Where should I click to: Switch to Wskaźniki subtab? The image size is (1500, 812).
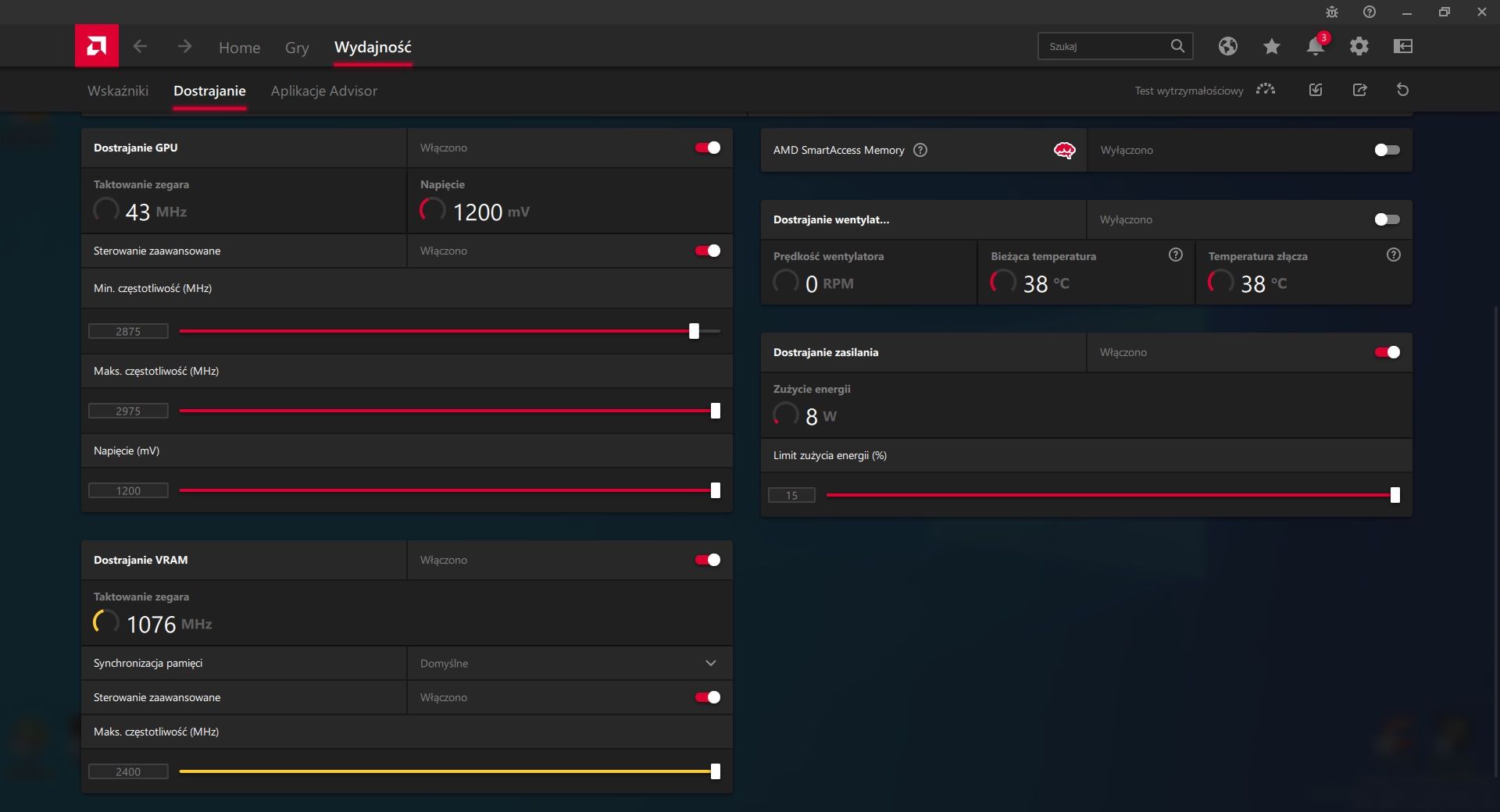(x=118, y=91)
